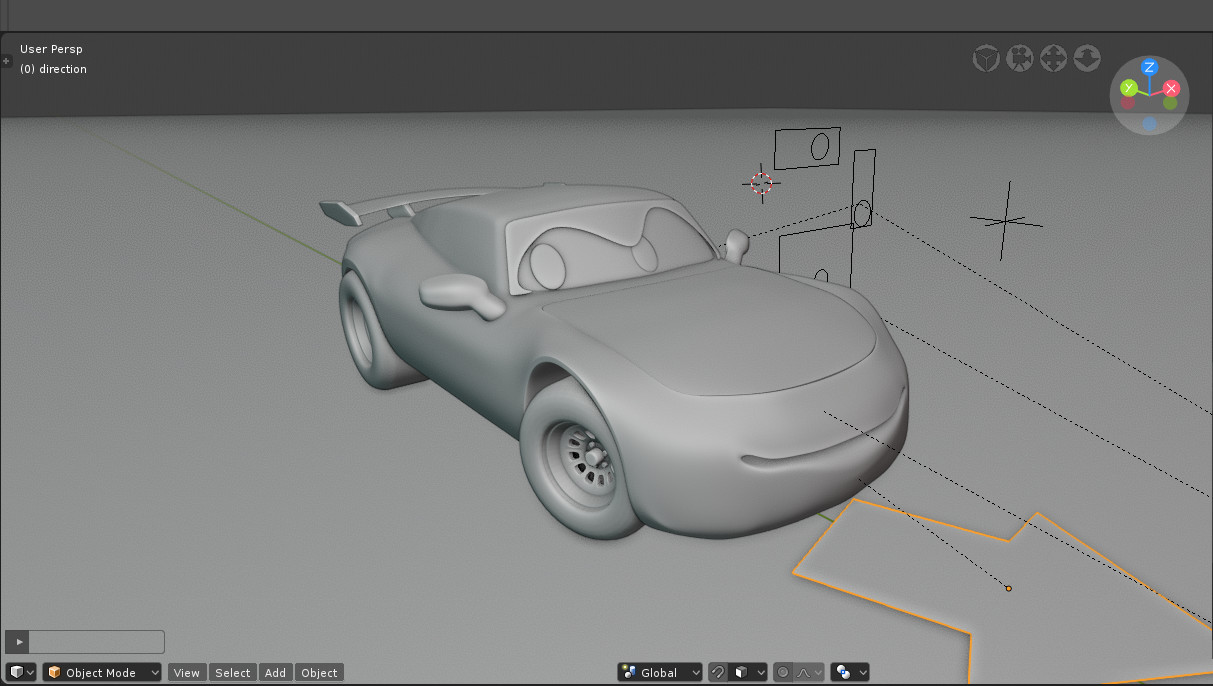Open the Global transform orientation dropdown

pyautogui.click(x=660, y=673)
